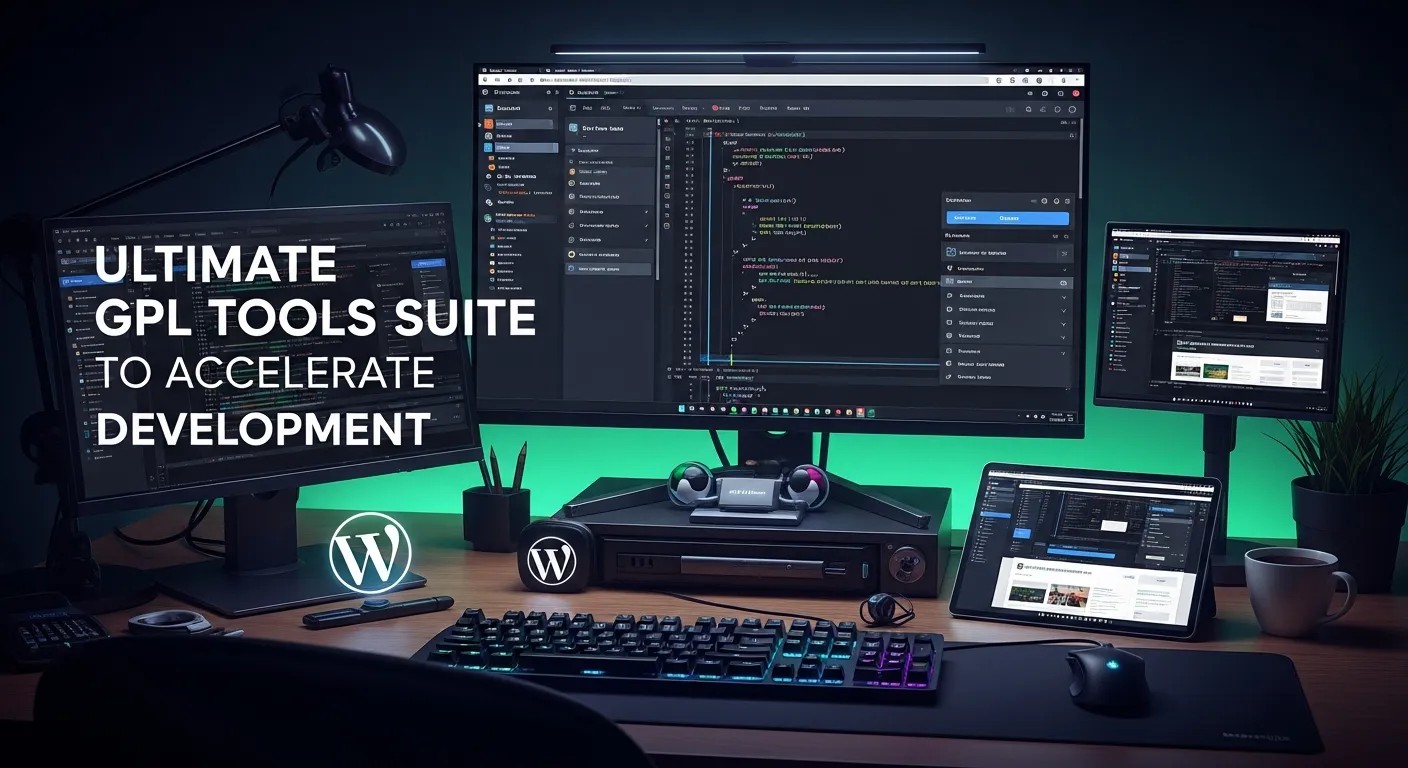Expand the first chevron row in the right panel
The width and height of the screenshot is (1408, 768).
pos(1063,269)
